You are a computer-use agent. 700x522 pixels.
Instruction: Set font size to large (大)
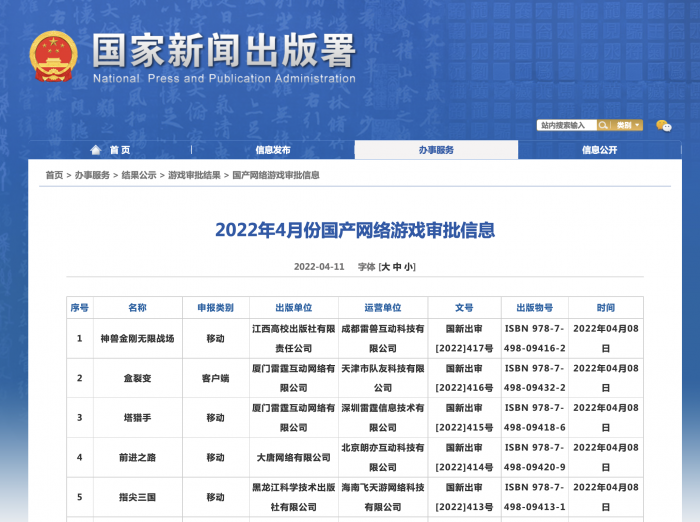[385, 267]
